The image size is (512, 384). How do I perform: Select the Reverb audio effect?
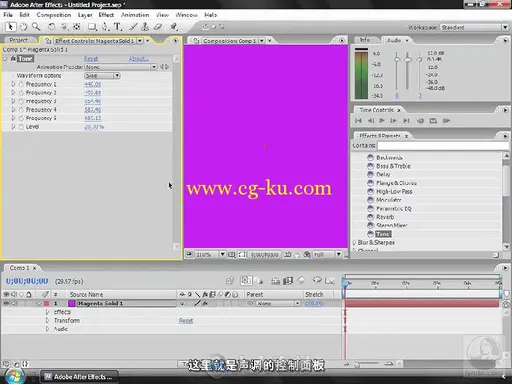[385, 217]
